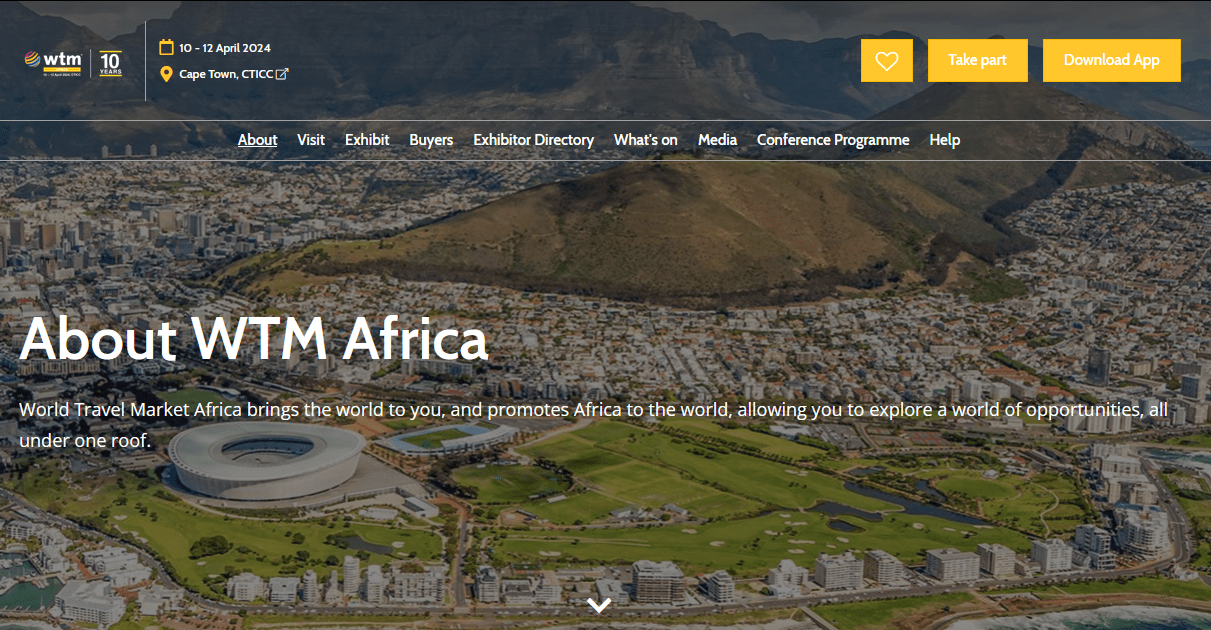Open the Exhibitor Directory
The width and height of the screenshot is (1211, 630).
point(533,140)
